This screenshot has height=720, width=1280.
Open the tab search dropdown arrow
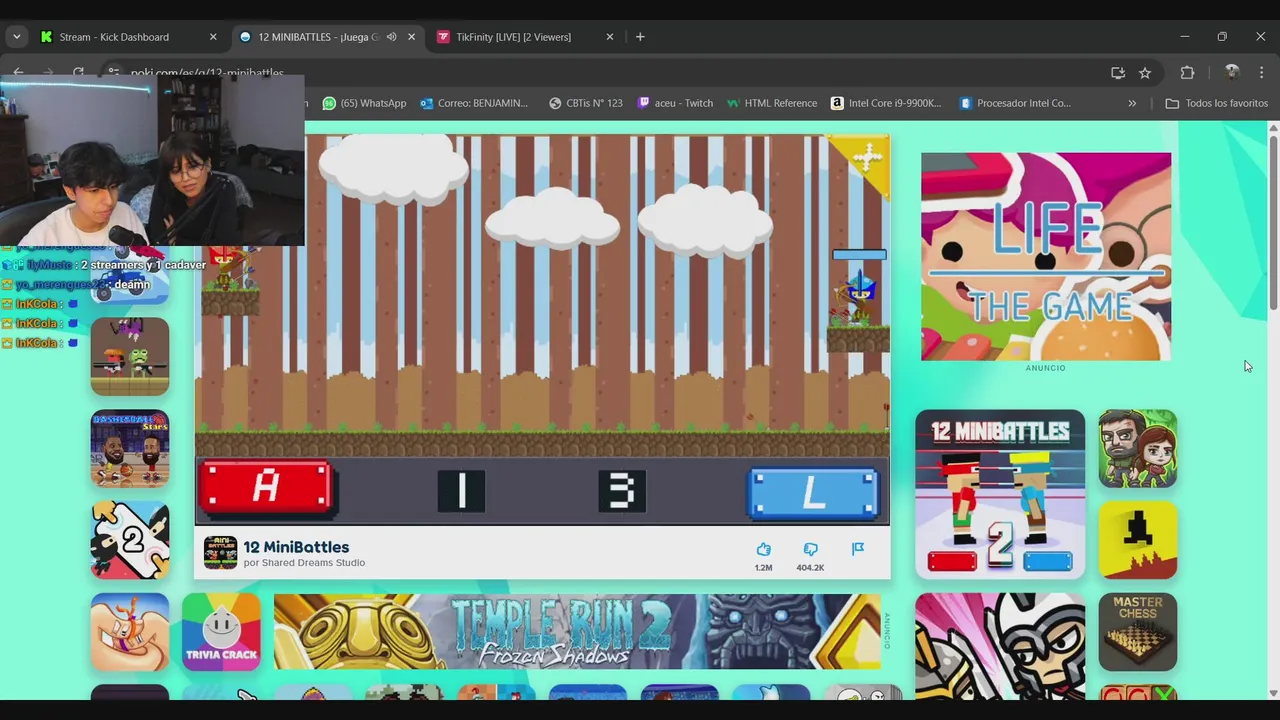pyautogui.click(x=16, y=37)
